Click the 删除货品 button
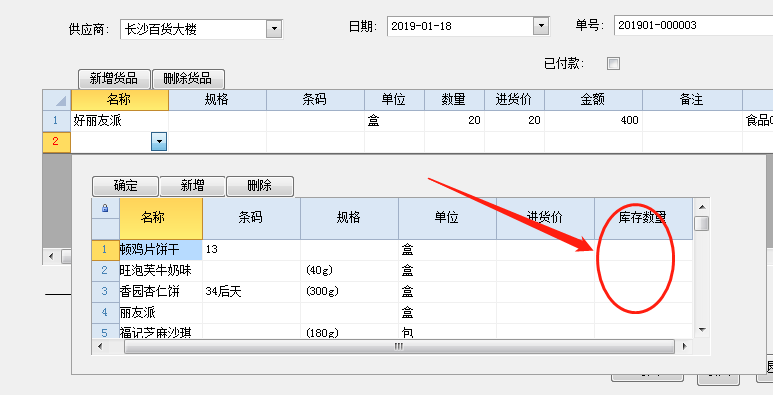The height and width of the screenshot is (395, 773). point(188,79)
